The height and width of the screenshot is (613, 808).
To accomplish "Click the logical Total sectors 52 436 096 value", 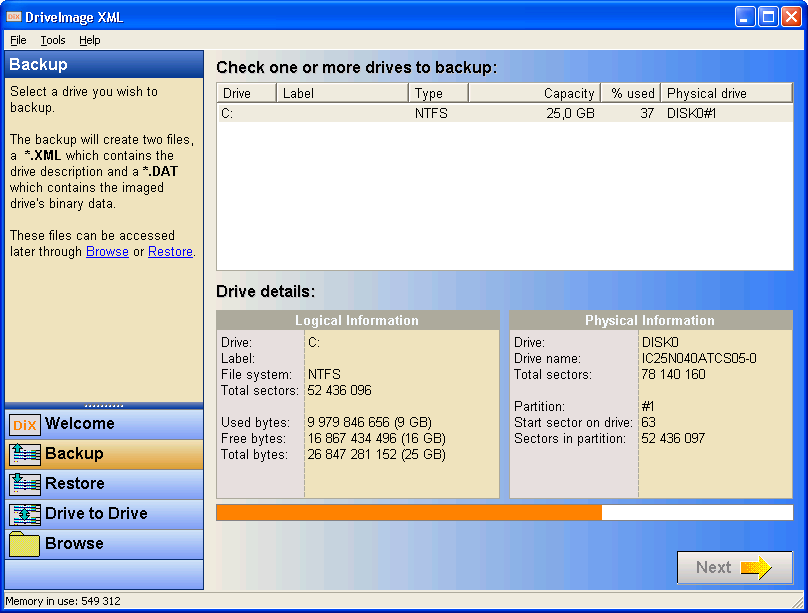I will click(340, 390).
